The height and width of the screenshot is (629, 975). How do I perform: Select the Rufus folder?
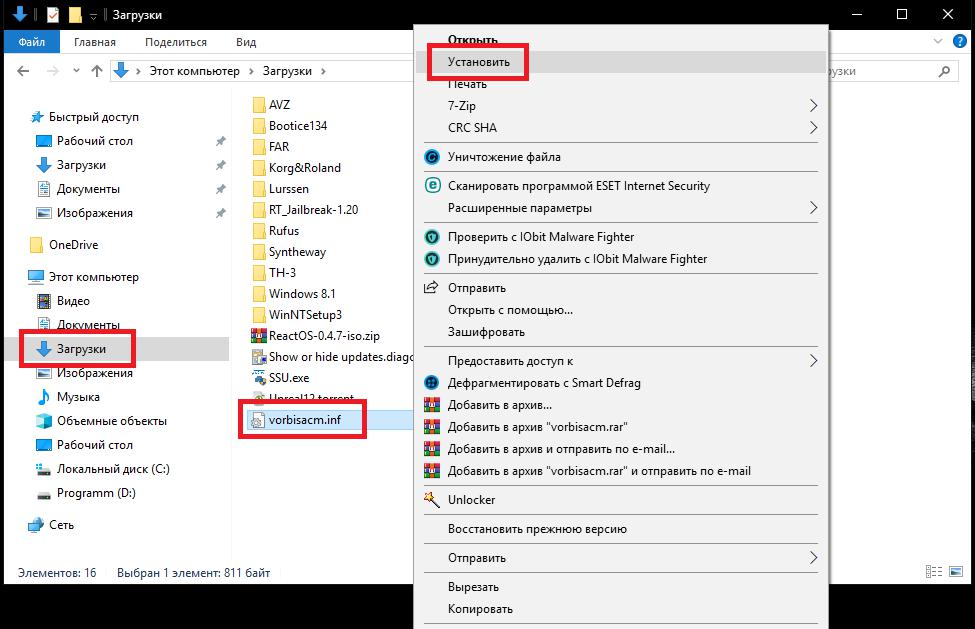[283, 231]
